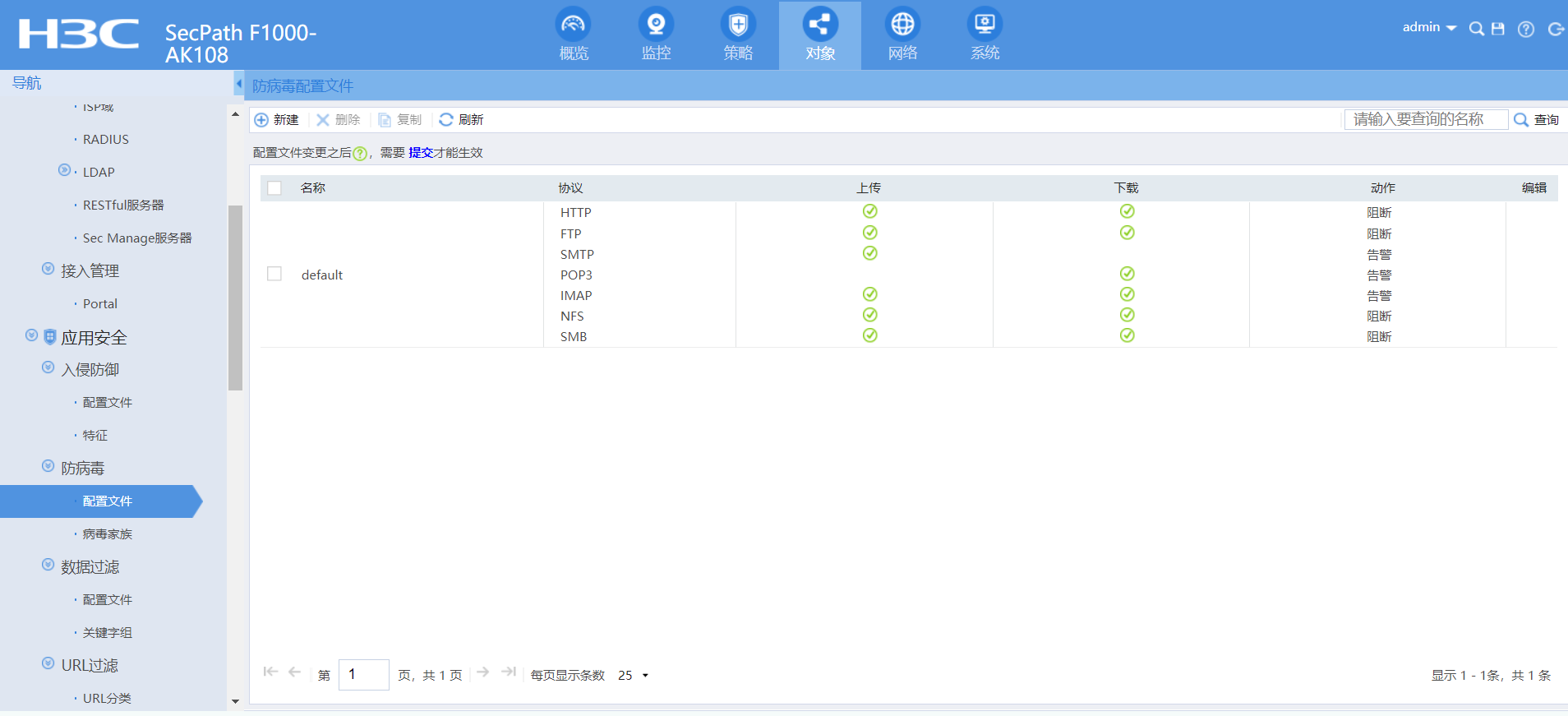The height and width of the screenshot is (716, 1568).
Task: Click the IMAP upload check icon
Action: pyautogui.click(x=870, y=294)
